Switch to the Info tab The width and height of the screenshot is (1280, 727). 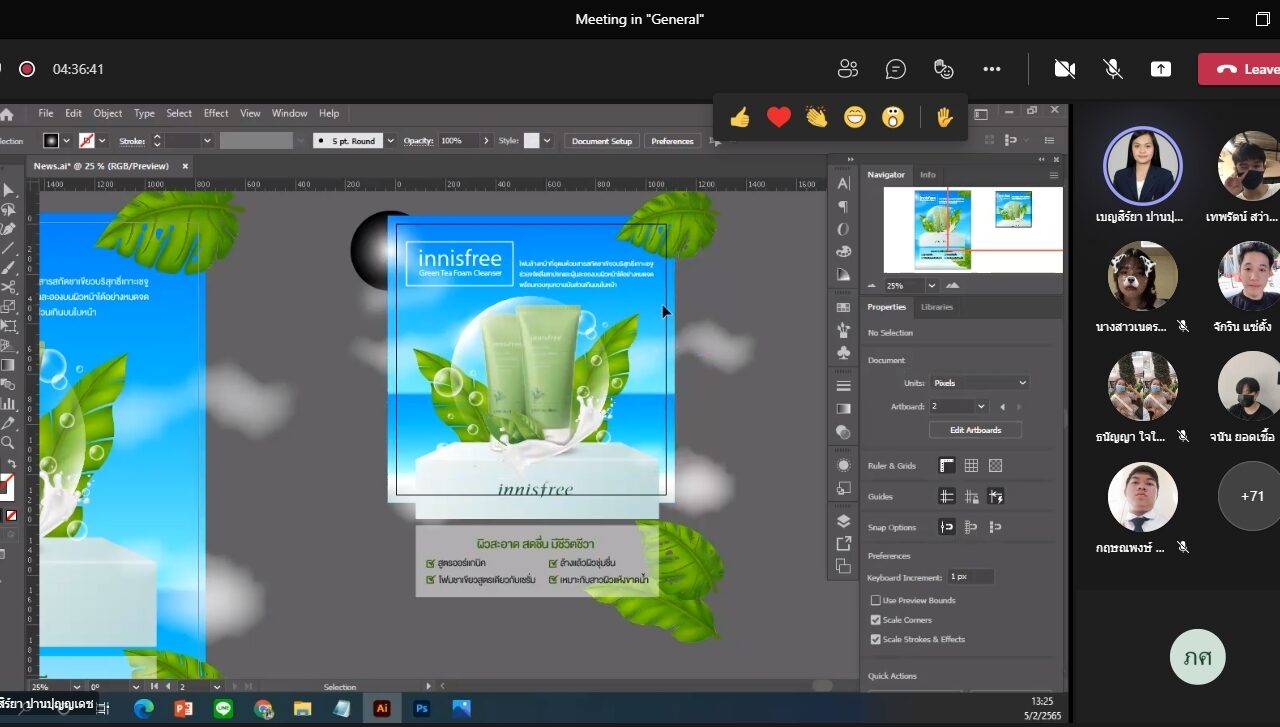[928, 174]
